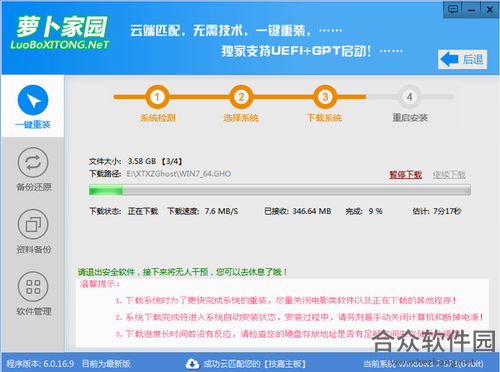The width and height of the screenshot is (500, 372).
Task: Open the 资料备份 sidebar icon
Action: [x=33, y=225]
